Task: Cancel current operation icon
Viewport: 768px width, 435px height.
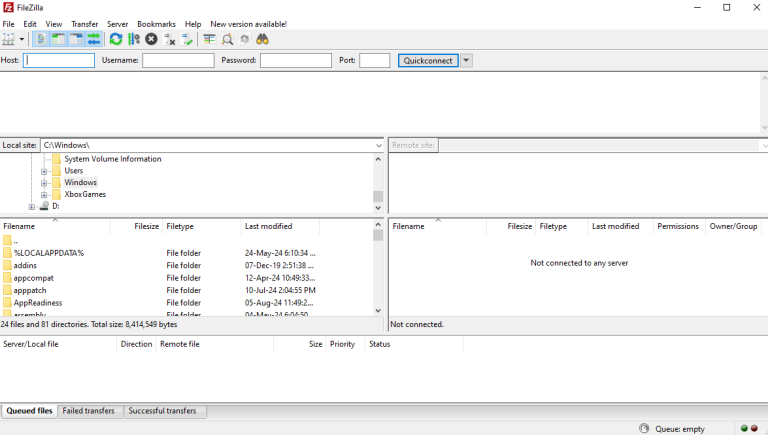Action: tap(151, 39)
